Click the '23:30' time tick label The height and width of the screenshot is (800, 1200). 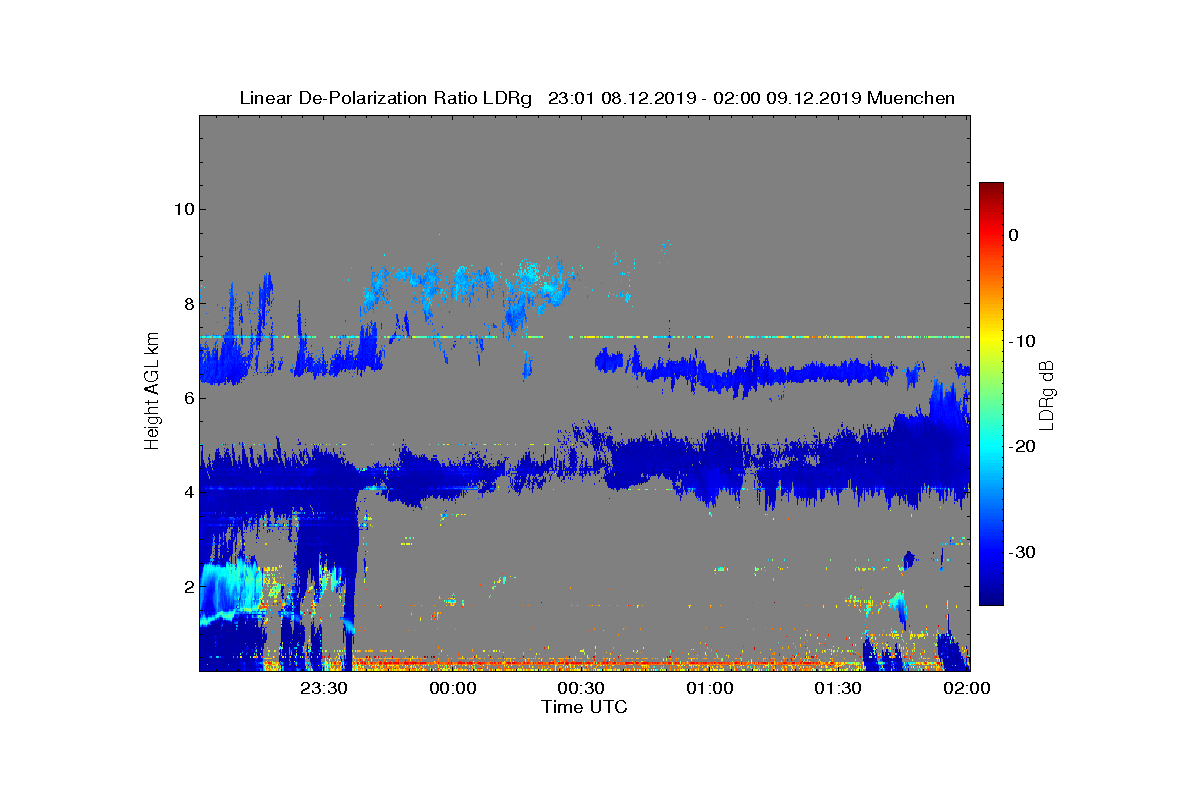point(323,688)
